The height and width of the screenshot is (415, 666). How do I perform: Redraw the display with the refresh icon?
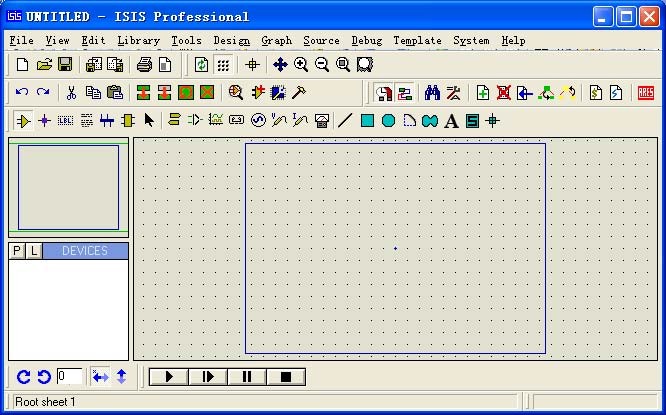(201, 65)
